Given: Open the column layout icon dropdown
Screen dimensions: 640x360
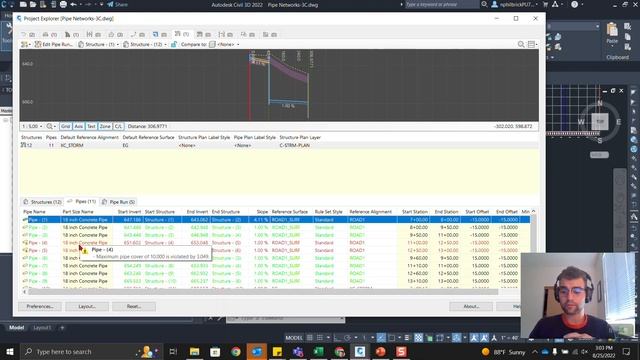Looking at the screenshot, I should point(532,44).
